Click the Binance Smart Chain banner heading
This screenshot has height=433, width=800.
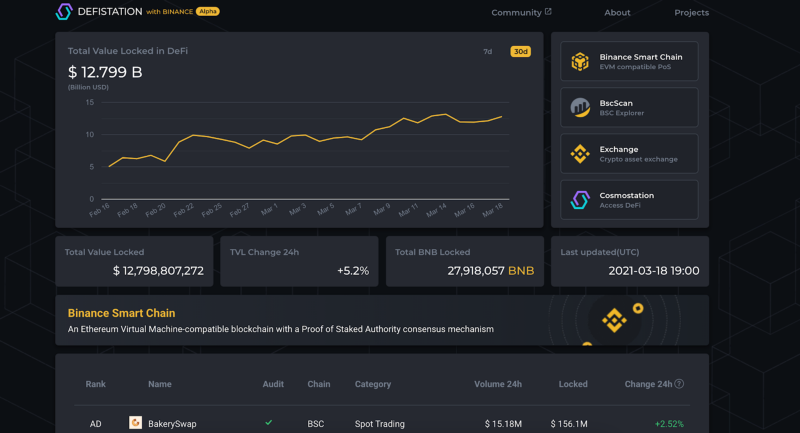[121, 313]
